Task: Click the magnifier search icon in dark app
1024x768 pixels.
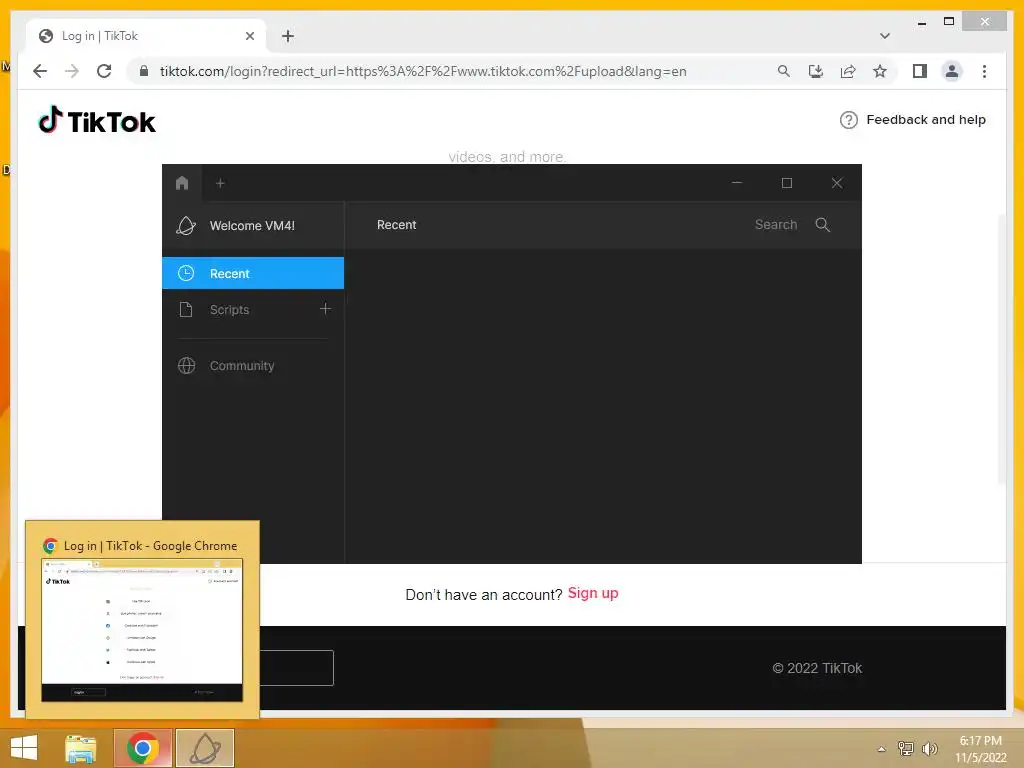Action: (823, 225)
